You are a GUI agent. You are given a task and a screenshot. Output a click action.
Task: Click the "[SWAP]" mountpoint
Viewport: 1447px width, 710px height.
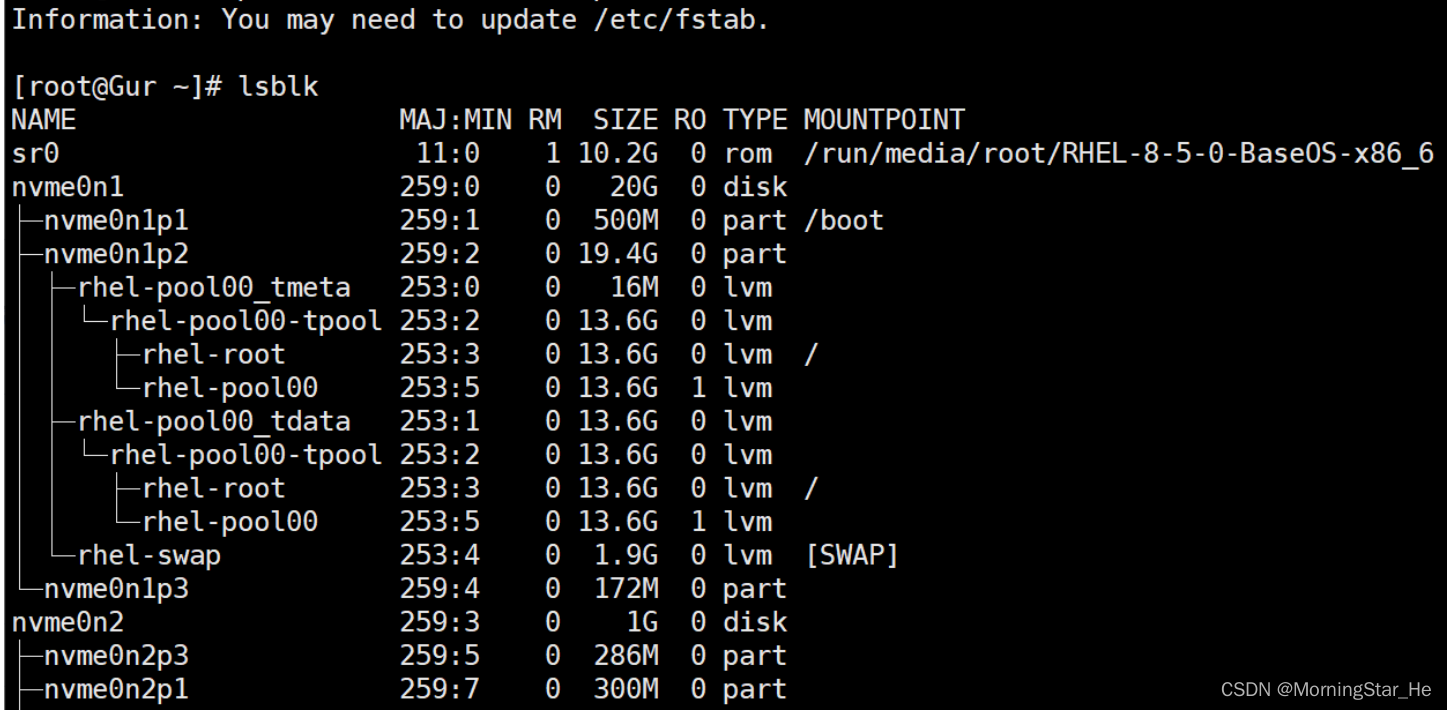tap(851, 555)
